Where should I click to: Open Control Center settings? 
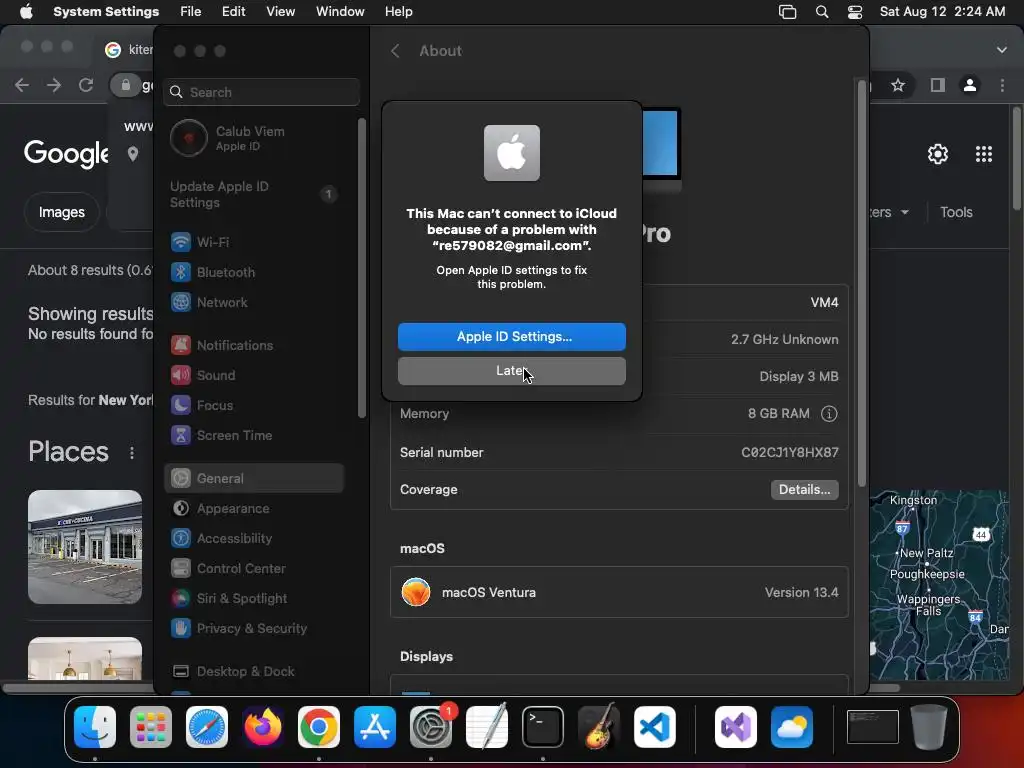click(x=255, y=569)
